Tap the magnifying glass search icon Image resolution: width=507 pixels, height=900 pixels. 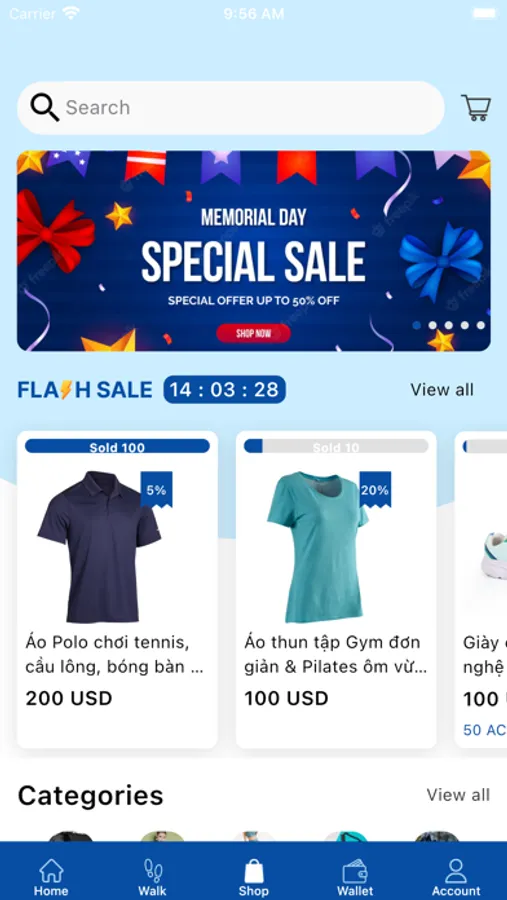pos(44,107)
